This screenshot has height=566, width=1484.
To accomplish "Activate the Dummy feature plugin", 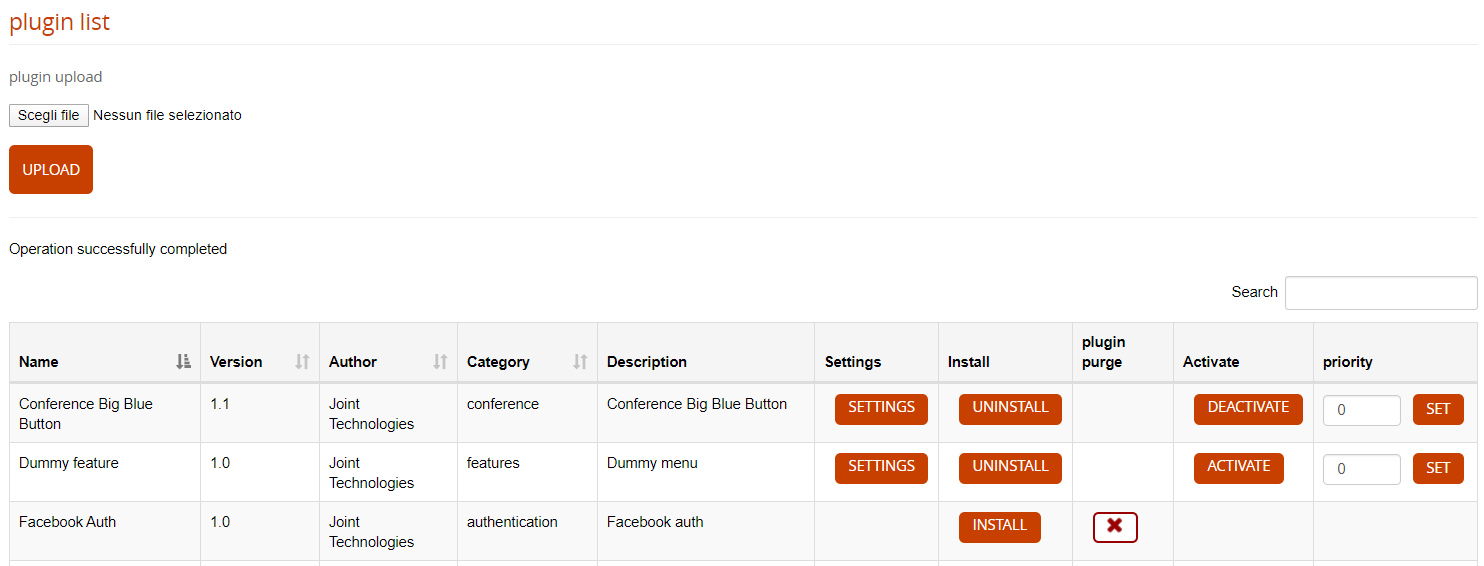I will [x=1238, y=468].
